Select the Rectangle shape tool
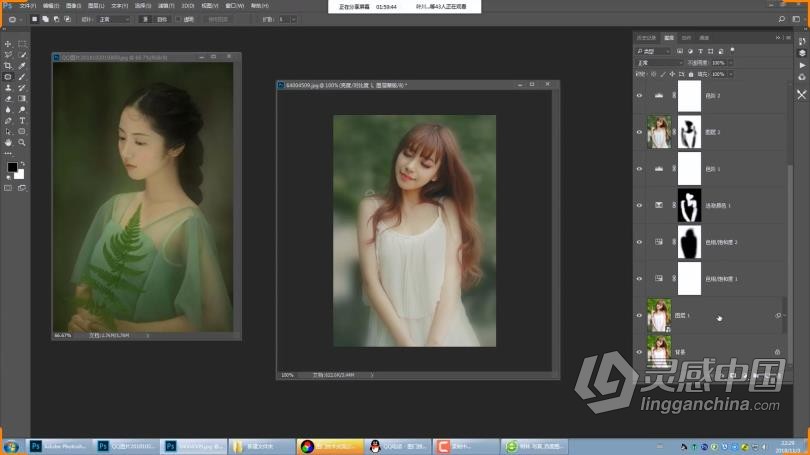 tap(22, 132)
